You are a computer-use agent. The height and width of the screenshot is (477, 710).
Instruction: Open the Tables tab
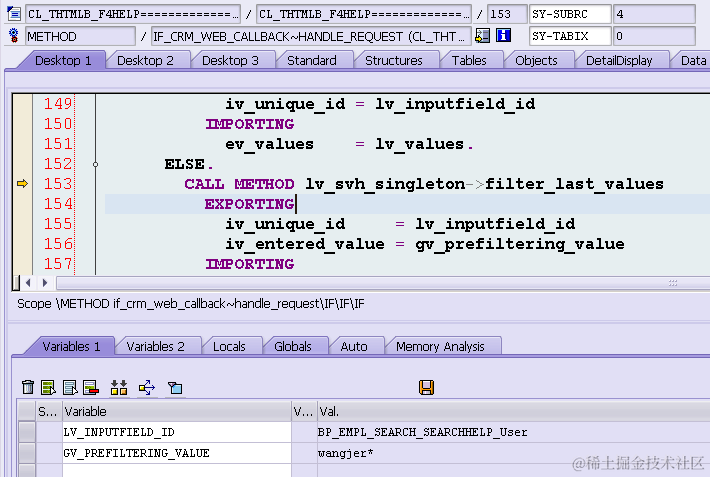tap(469, 60)
